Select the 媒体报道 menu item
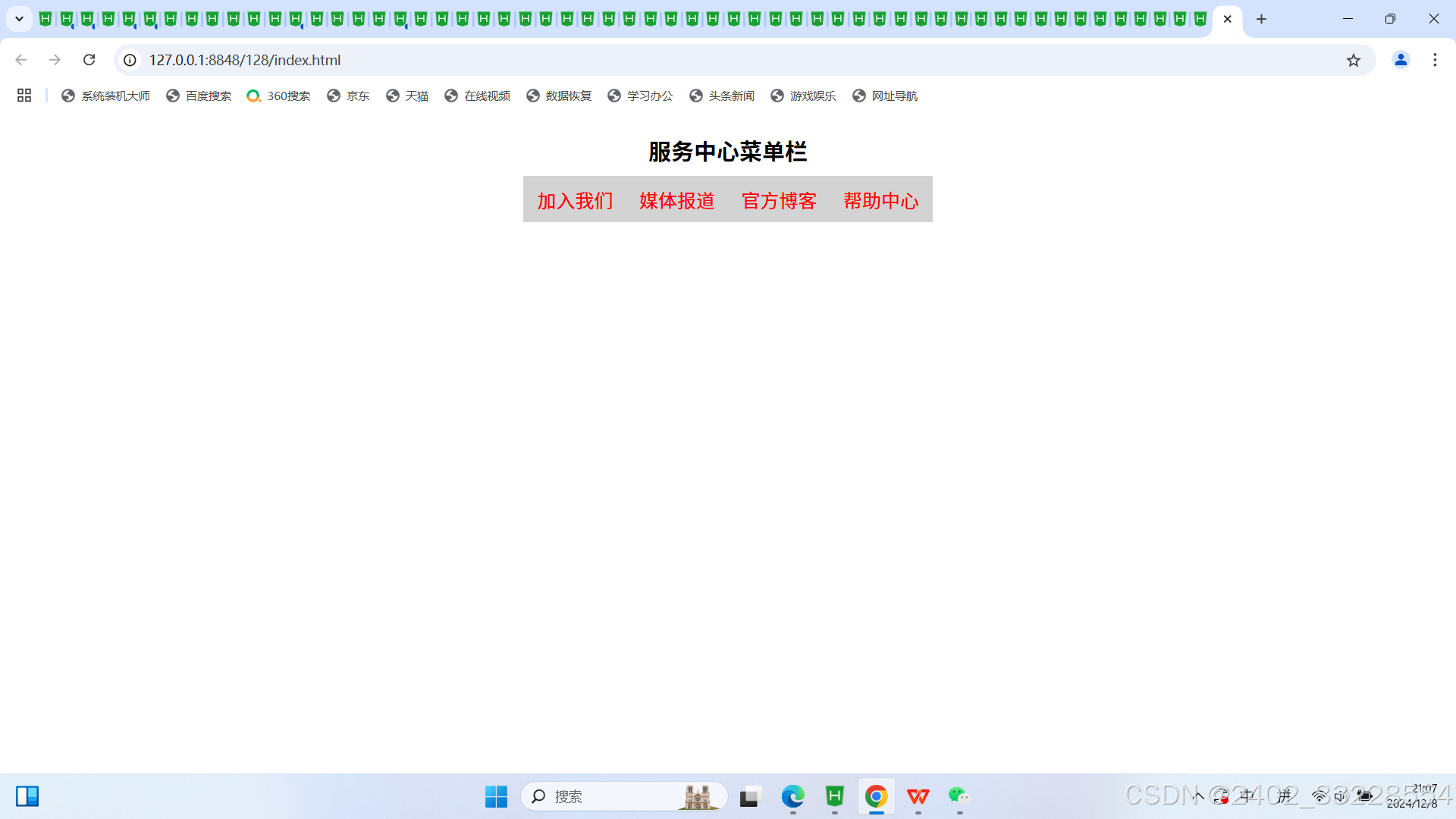The width and height of the screenshot is (1456, 819). [x=677, y=200]
